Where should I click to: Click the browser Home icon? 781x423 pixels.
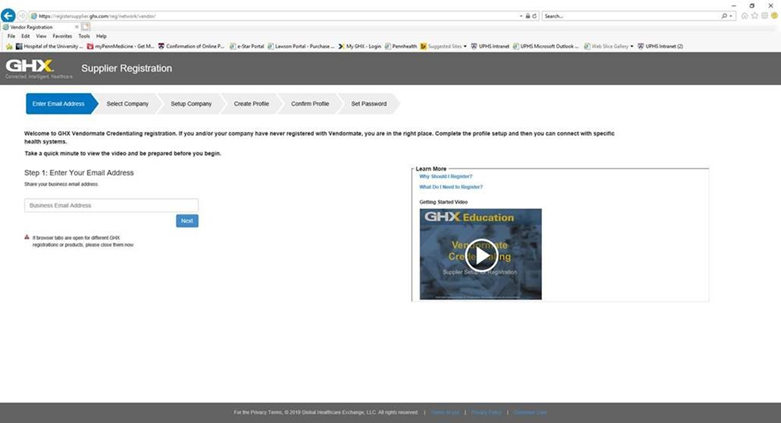[x=745, y=16]
